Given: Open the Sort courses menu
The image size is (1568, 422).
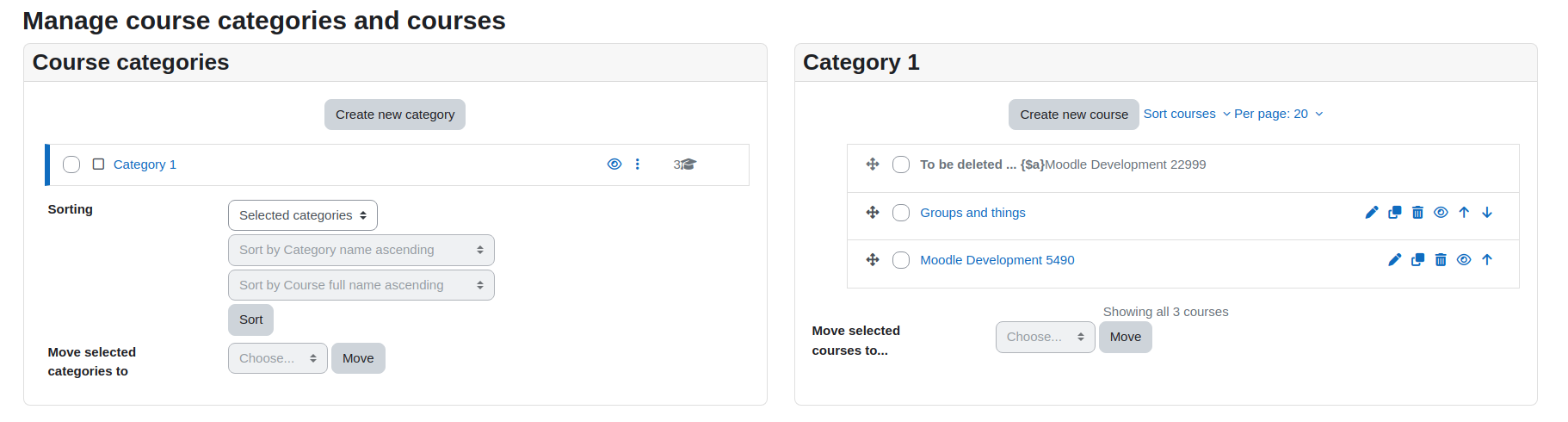Looking at the screenshot, I should point(1187,114).
